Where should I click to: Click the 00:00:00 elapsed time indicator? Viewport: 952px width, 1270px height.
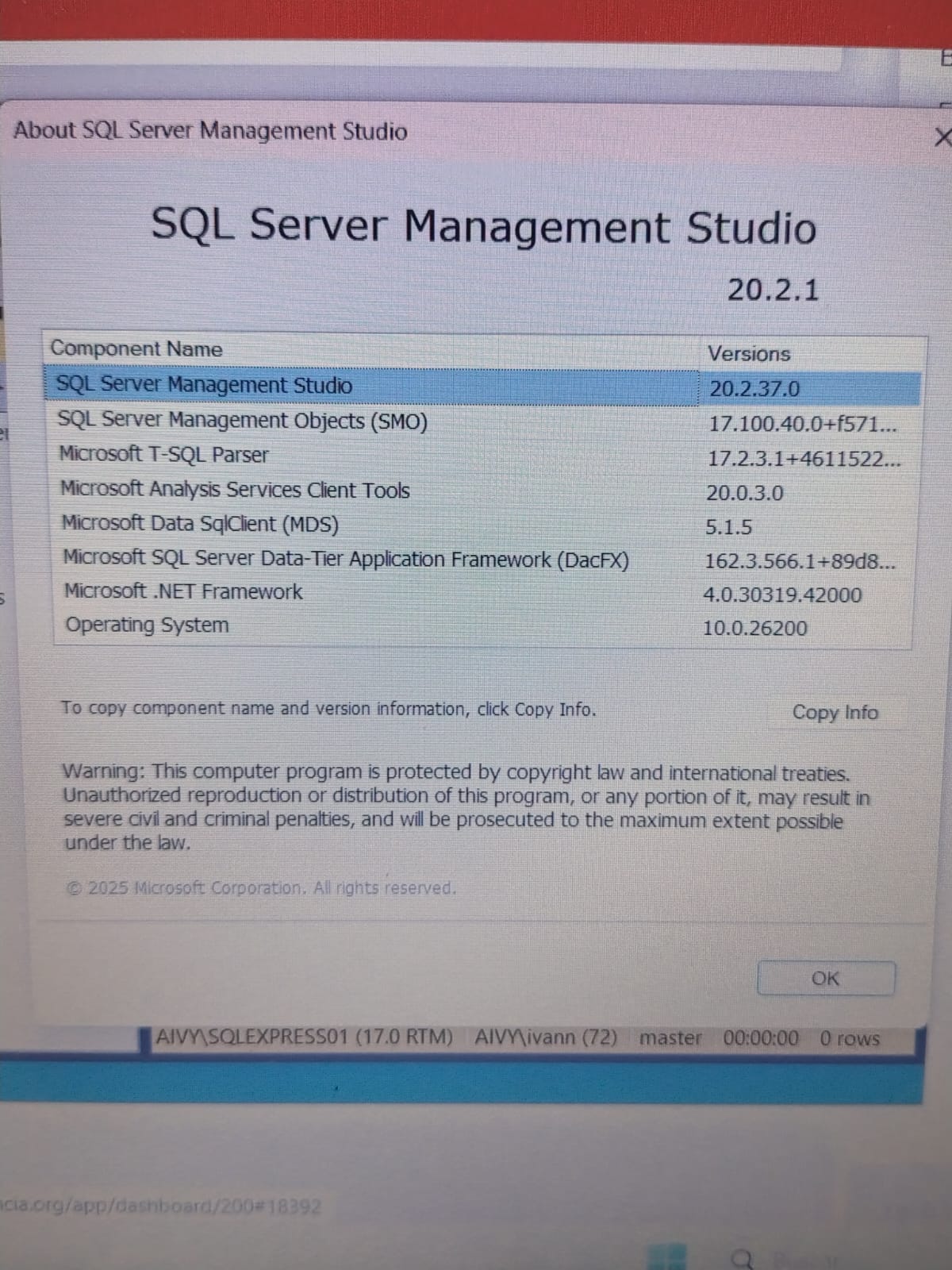tap(761, 1038)
